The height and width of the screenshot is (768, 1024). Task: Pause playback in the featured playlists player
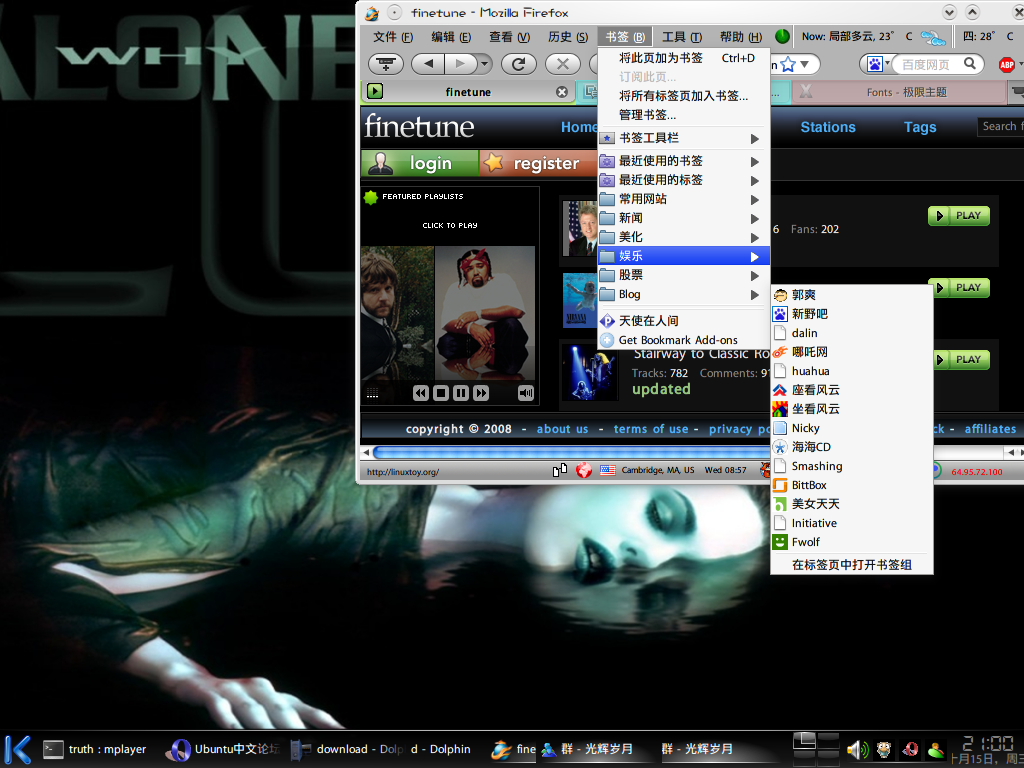(x=461, y=392)
